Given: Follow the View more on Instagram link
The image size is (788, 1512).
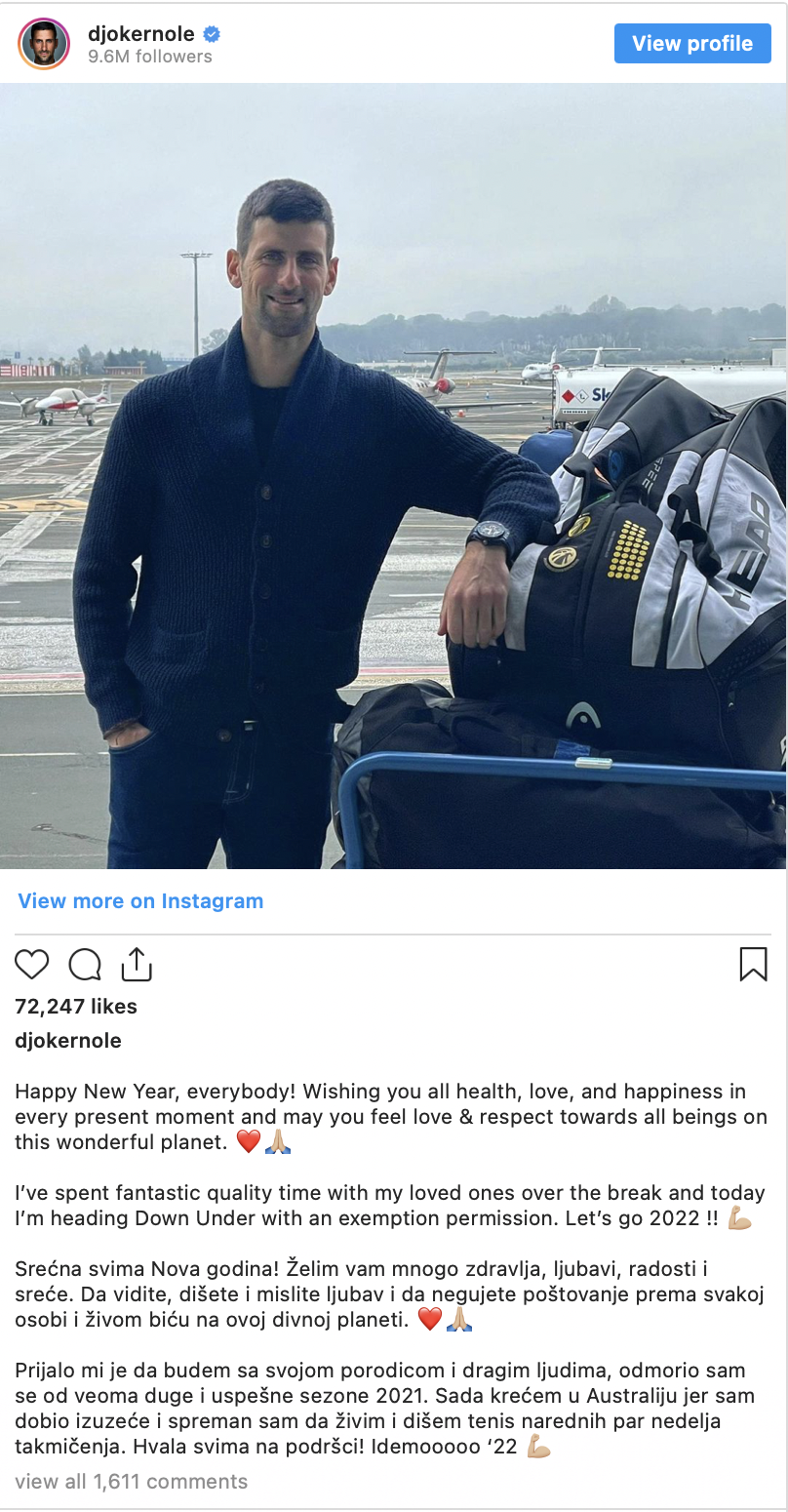Looking at the screenshot, I should click(140, 901).
